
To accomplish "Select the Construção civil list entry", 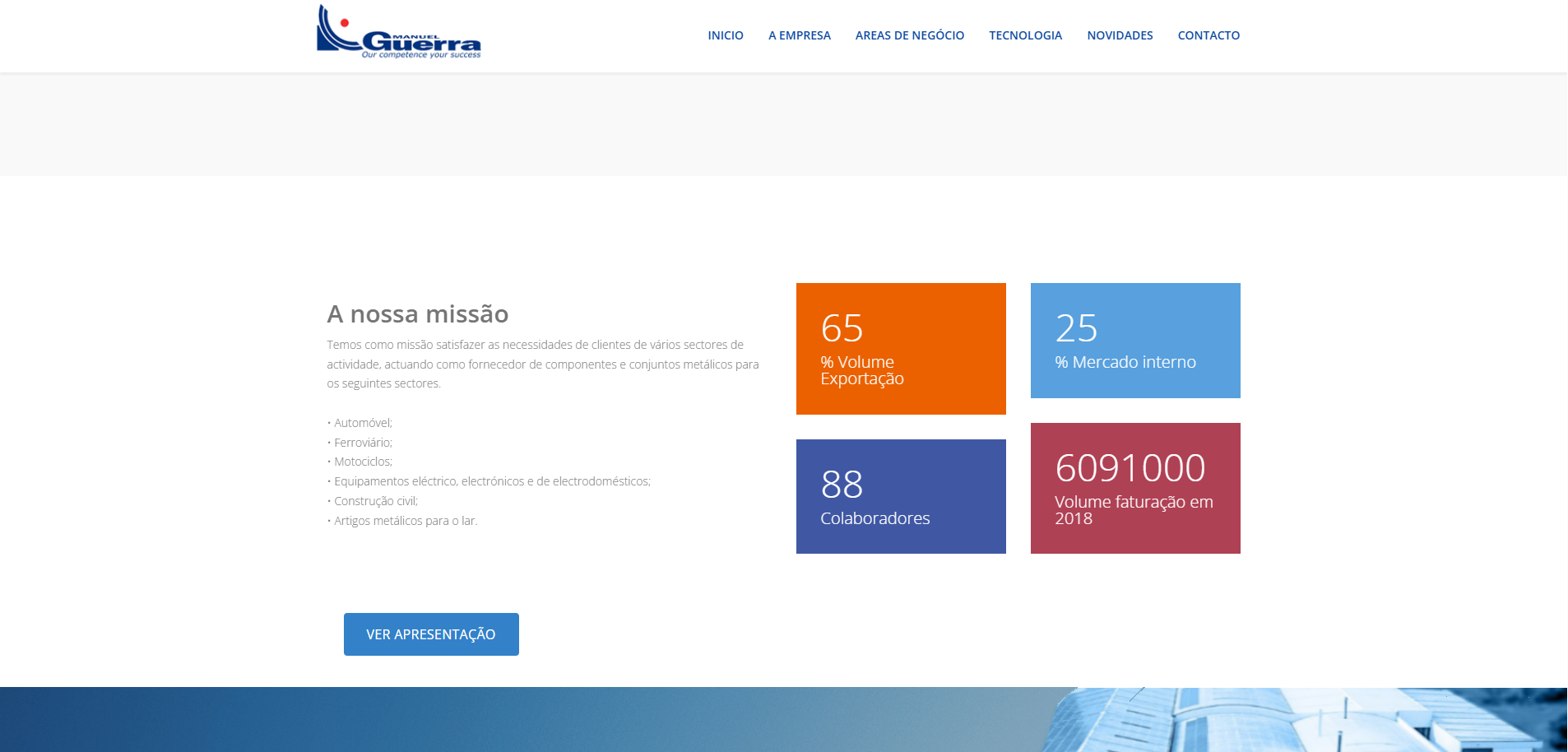I will tap(375, 501).
